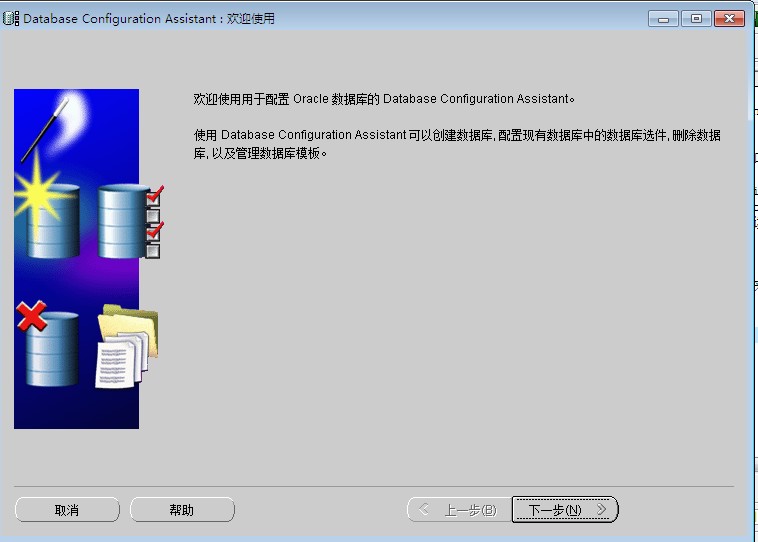The image size is (758, 542).
Task: Close the Database Configuration Assistant window
Action: (729, 19)
